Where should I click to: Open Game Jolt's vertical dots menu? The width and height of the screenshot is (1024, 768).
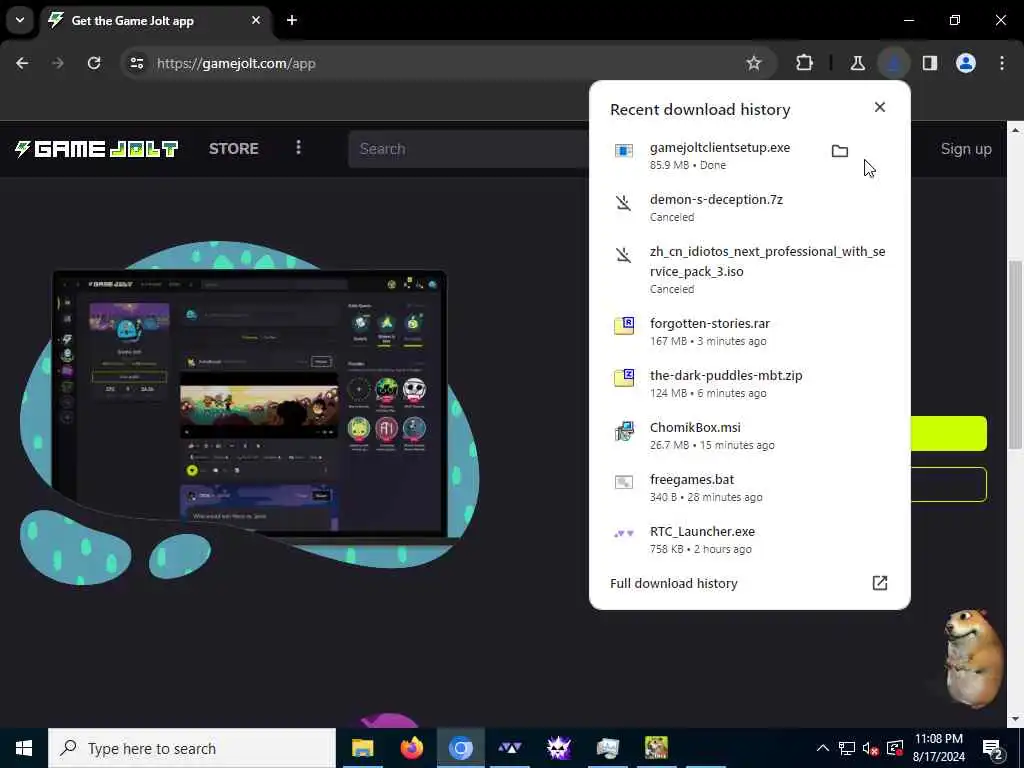pyautogui.click(x=298, y=148)
